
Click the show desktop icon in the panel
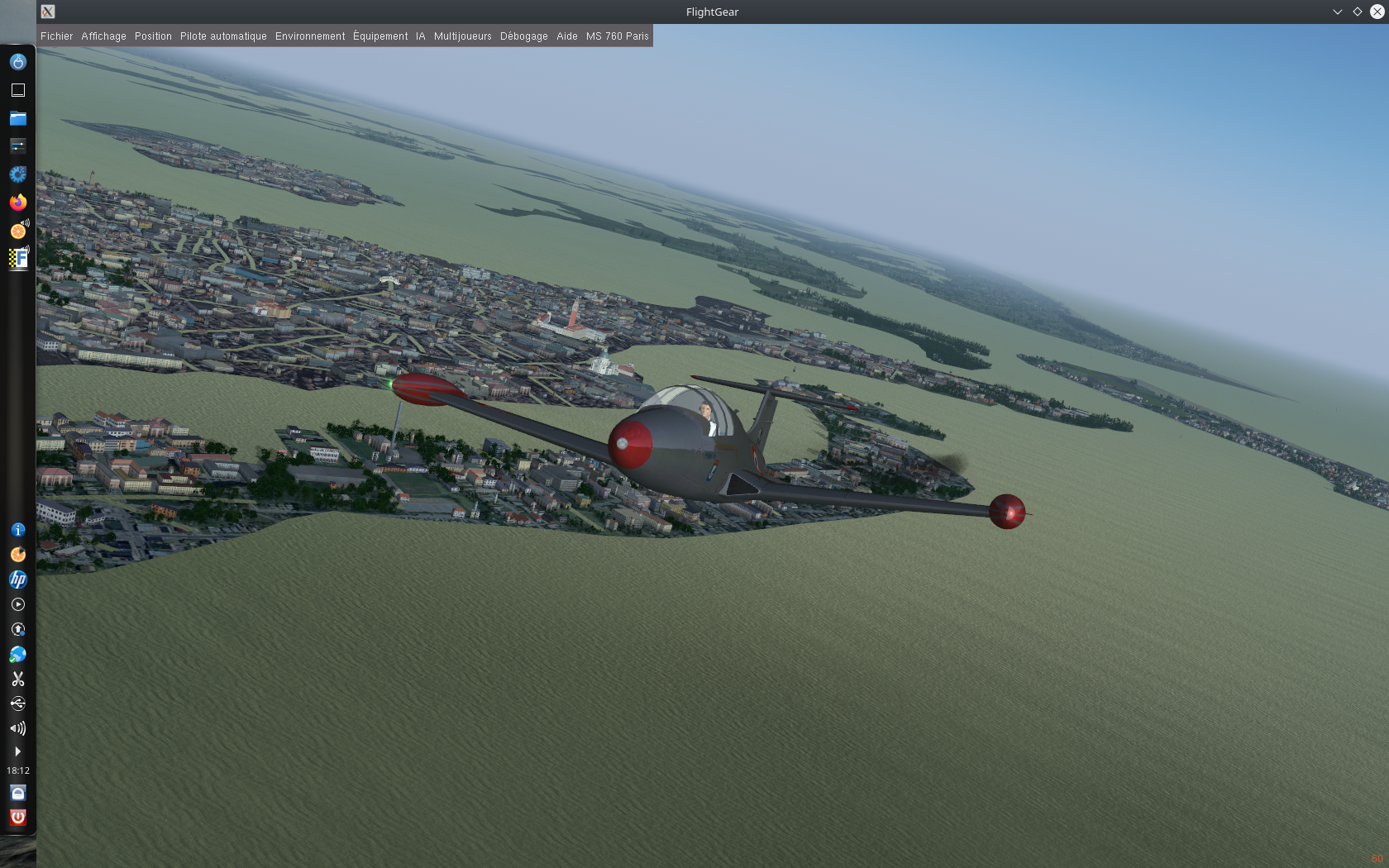click(x=17, y=90)
